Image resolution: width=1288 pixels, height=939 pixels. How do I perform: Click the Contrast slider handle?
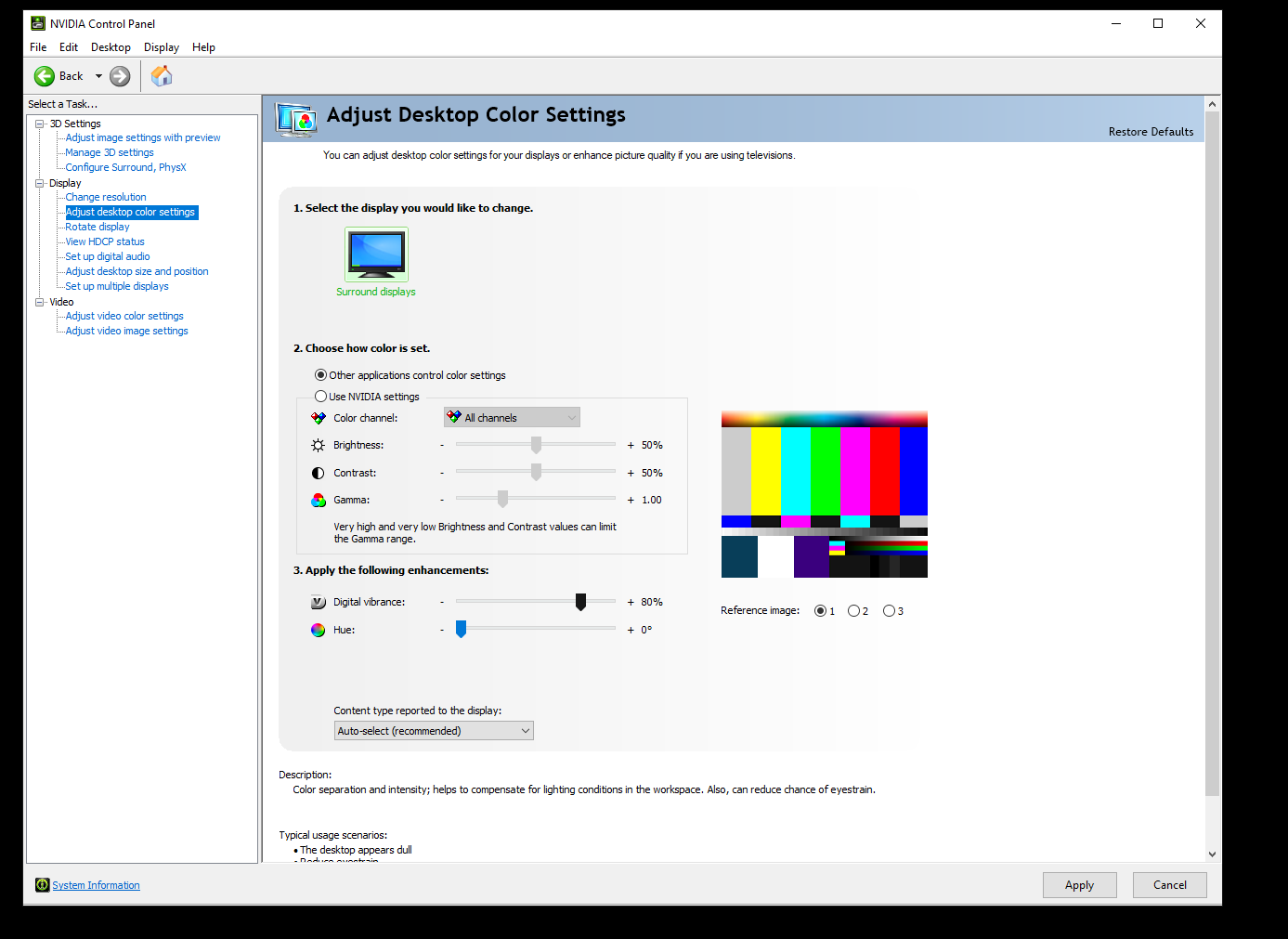click(536, 472)
